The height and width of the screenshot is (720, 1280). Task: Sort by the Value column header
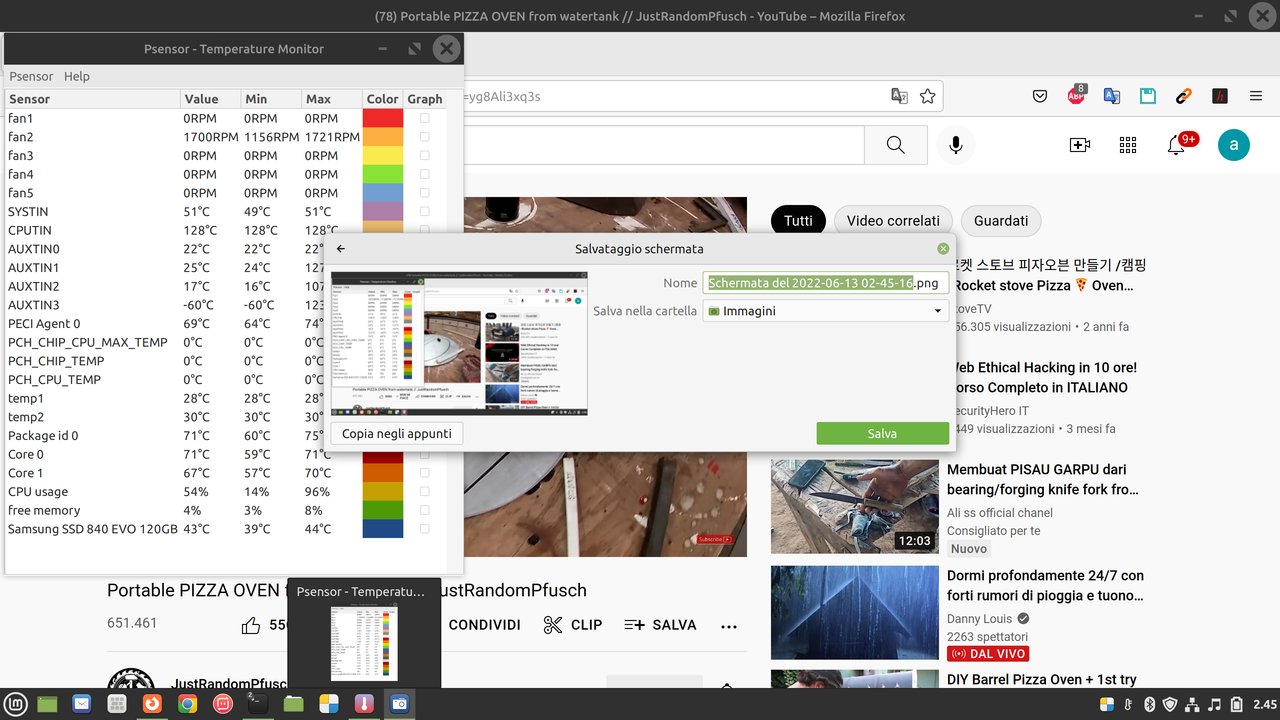(x=211, y=99)
